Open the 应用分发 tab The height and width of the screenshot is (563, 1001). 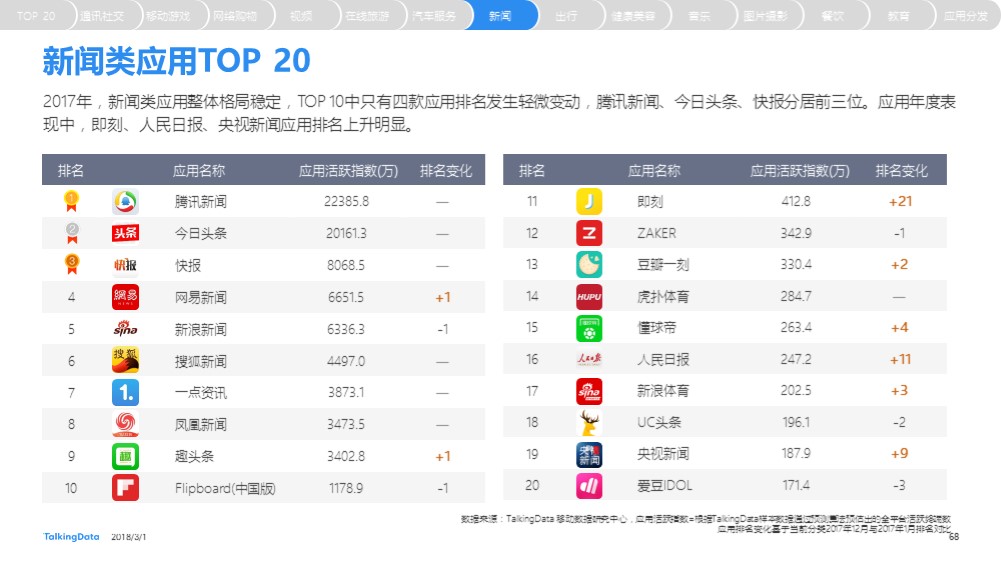pyautogui.click(x=967, y=15)
